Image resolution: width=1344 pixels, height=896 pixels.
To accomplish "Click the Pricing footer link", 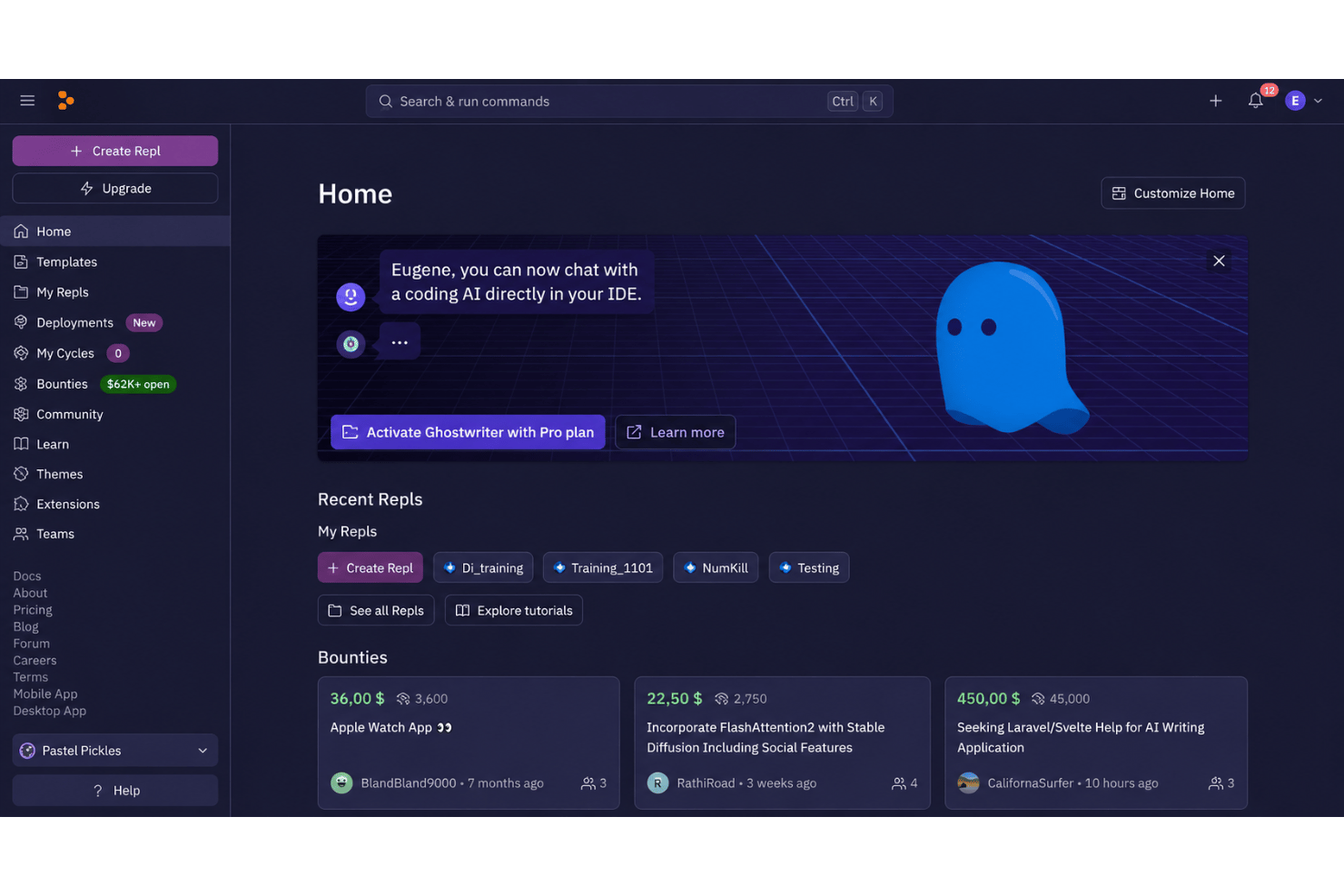I will [x=33, y=610].
